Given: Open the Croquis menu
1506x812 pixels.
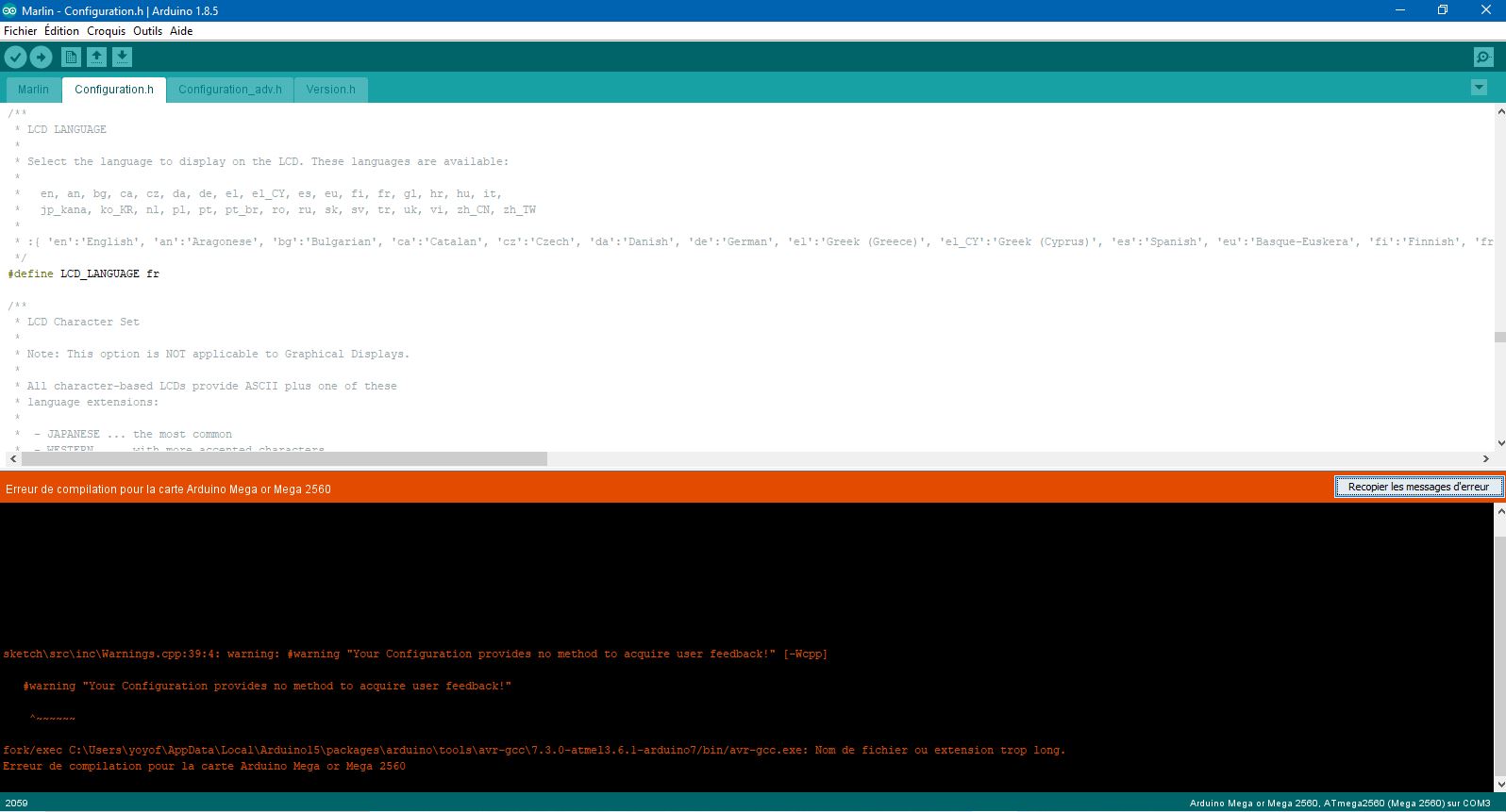Looking at the screenshot, I should (x=106, y=31).
